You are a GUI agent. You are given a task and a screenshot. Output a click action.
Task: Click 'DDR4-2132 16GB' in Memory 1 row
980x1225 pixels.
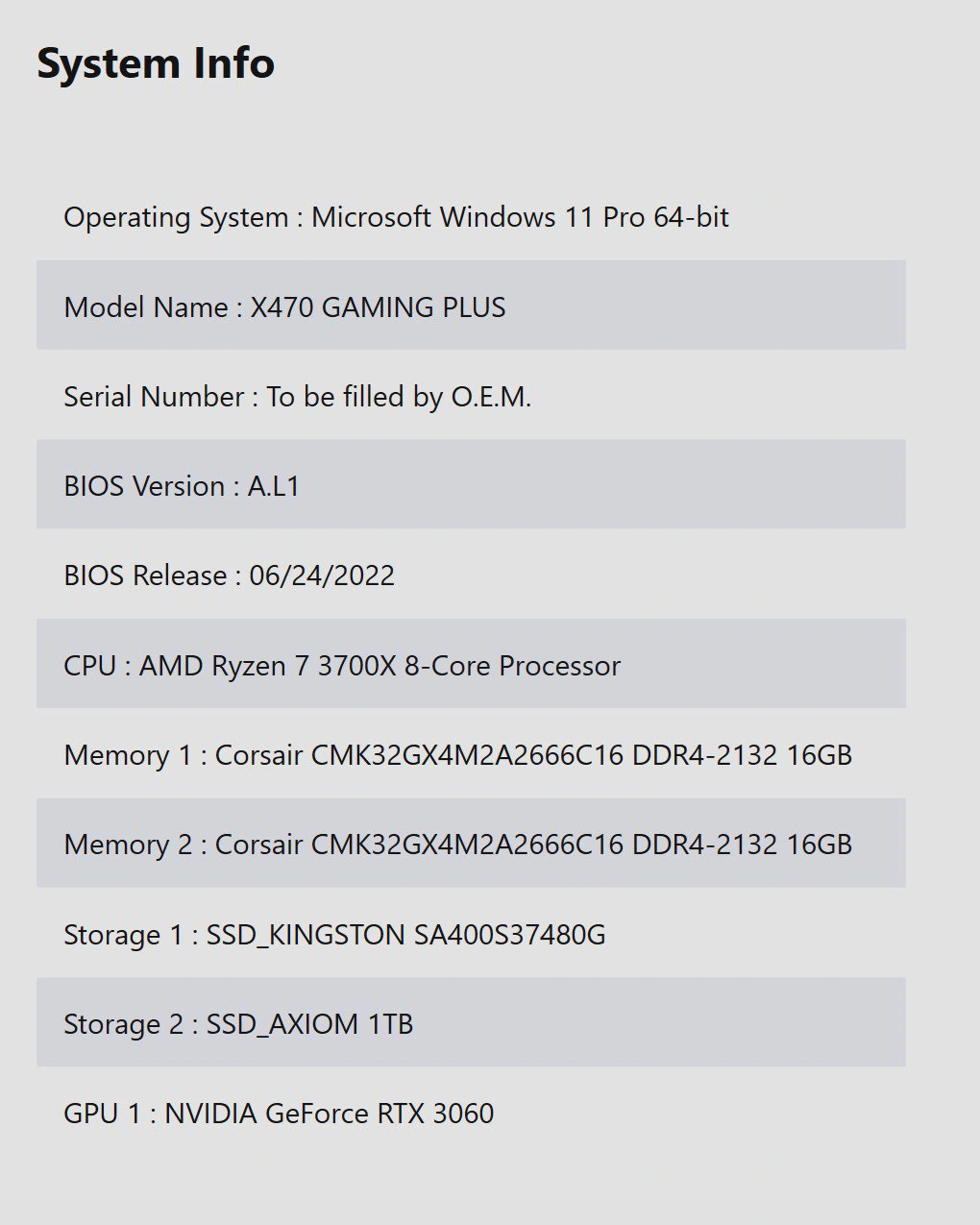[742, 755]
